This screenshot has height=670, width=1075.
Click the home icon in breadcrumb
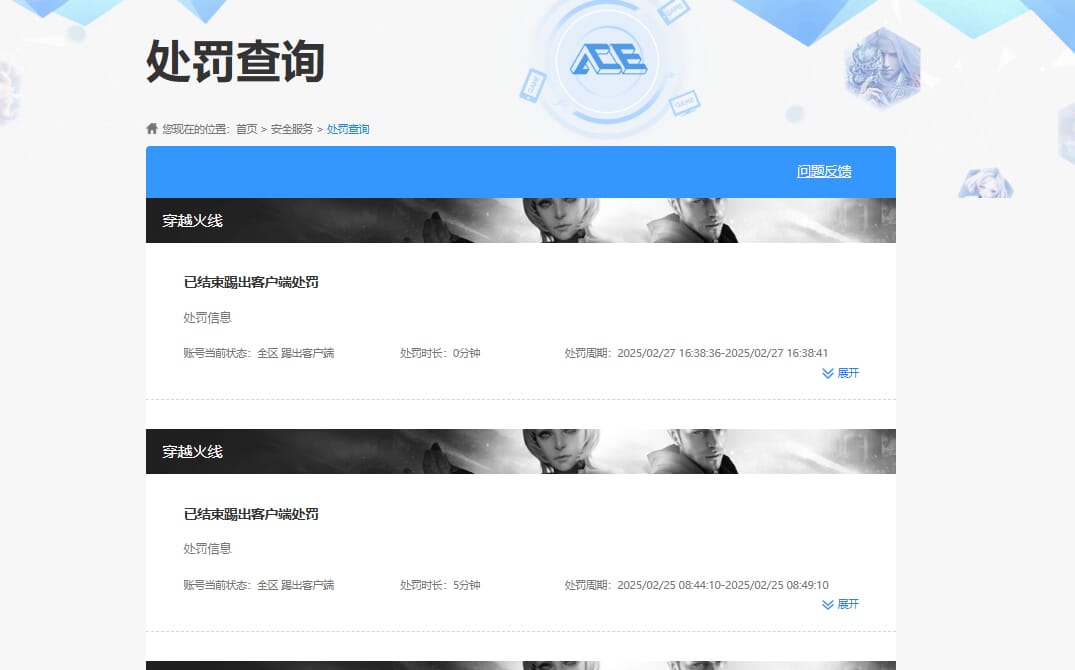(152, 128)
